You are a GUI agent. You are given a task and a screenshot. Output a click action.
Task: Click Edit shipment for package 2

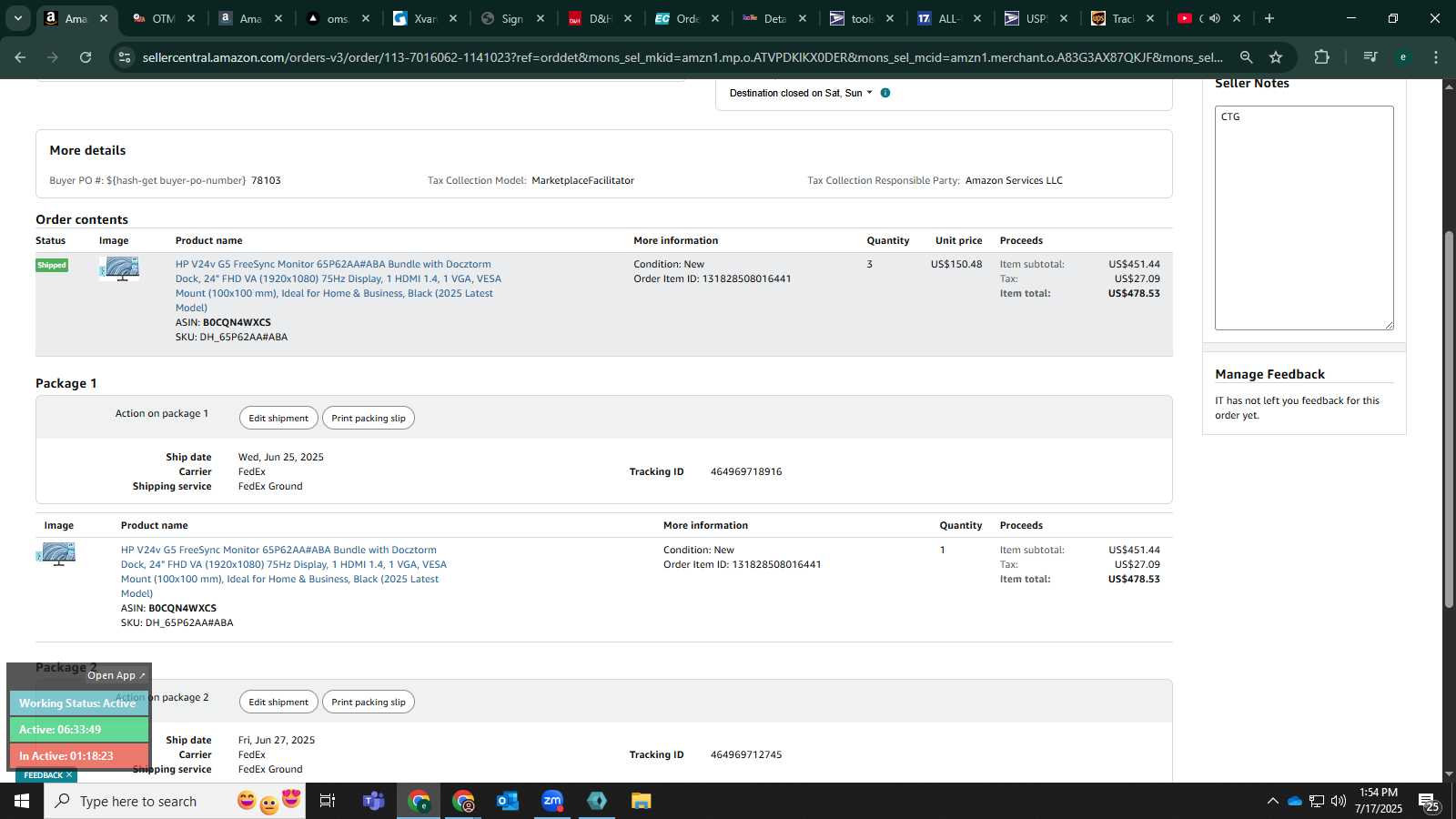[278, 702]
